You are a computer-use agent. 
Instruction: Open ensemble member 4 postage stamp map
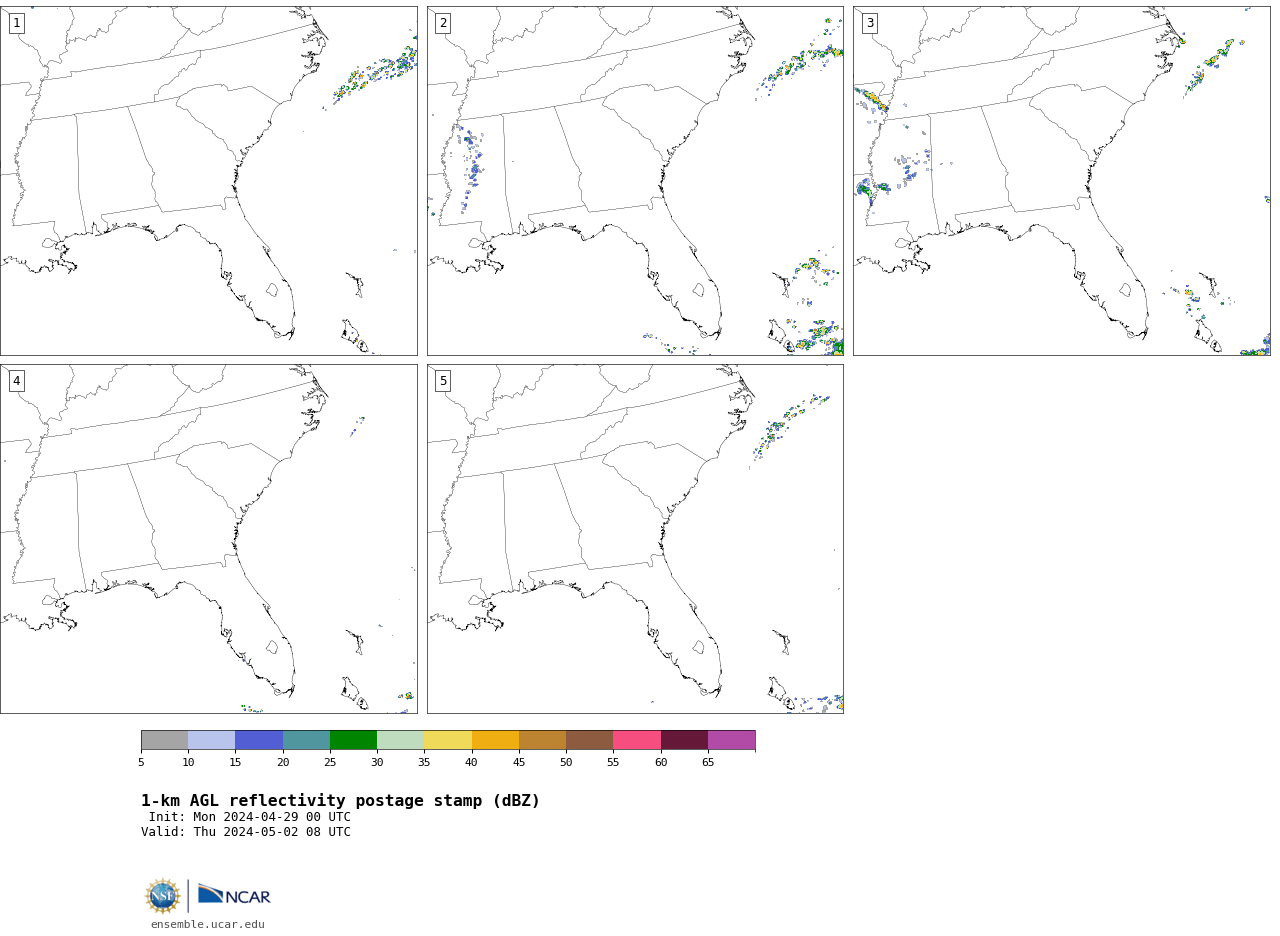[x=209, y=539]
